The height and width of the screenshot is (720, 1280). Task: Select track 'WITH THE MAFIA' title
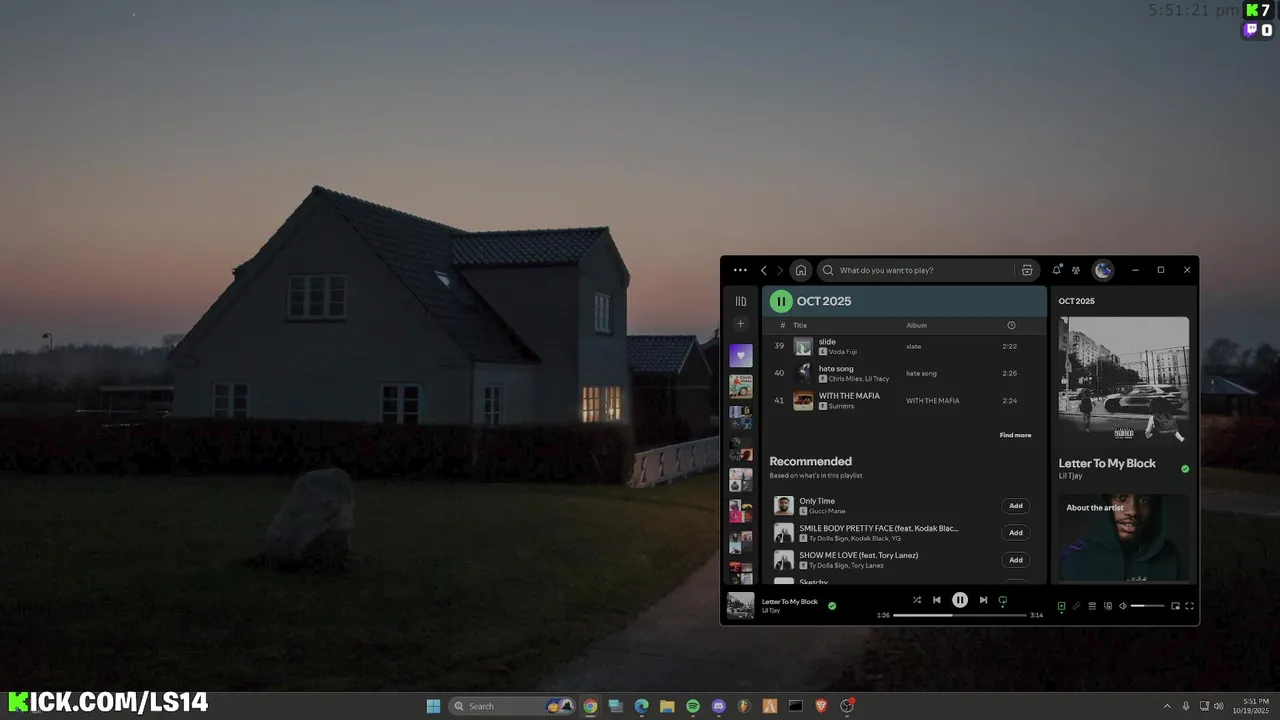point(849,396)
